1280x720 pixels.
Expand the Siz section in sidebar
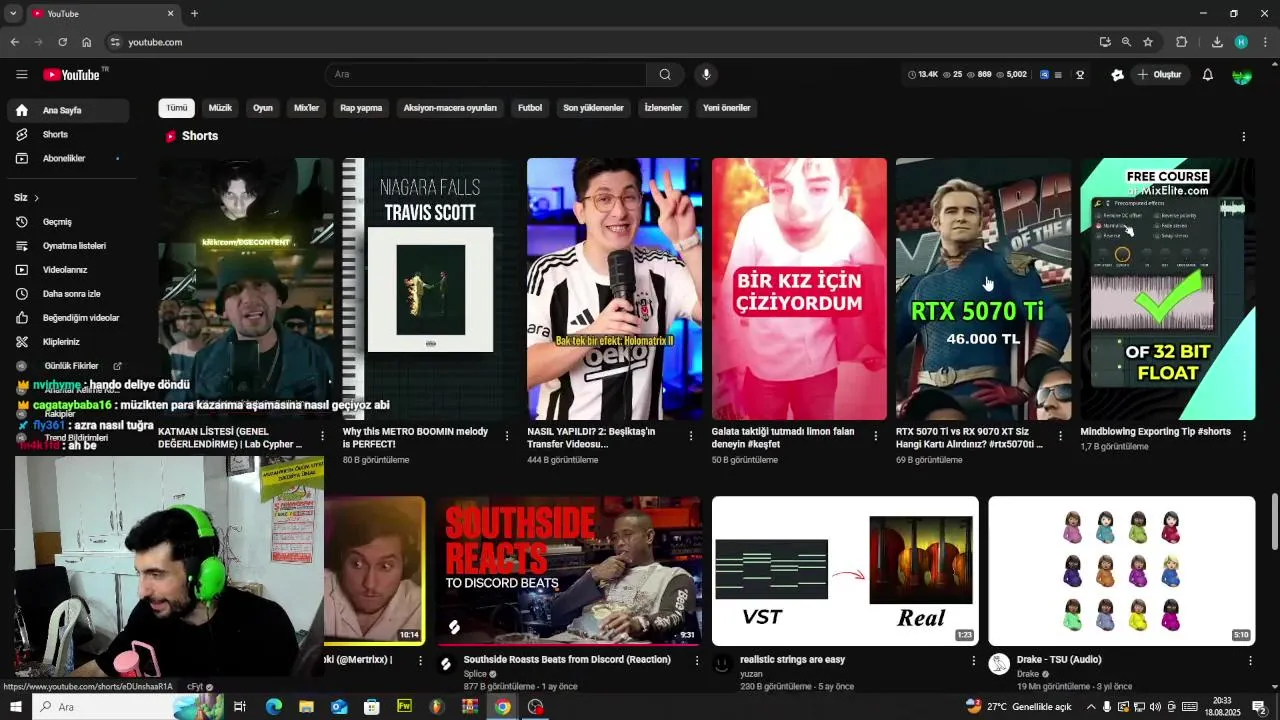point(27,198)
